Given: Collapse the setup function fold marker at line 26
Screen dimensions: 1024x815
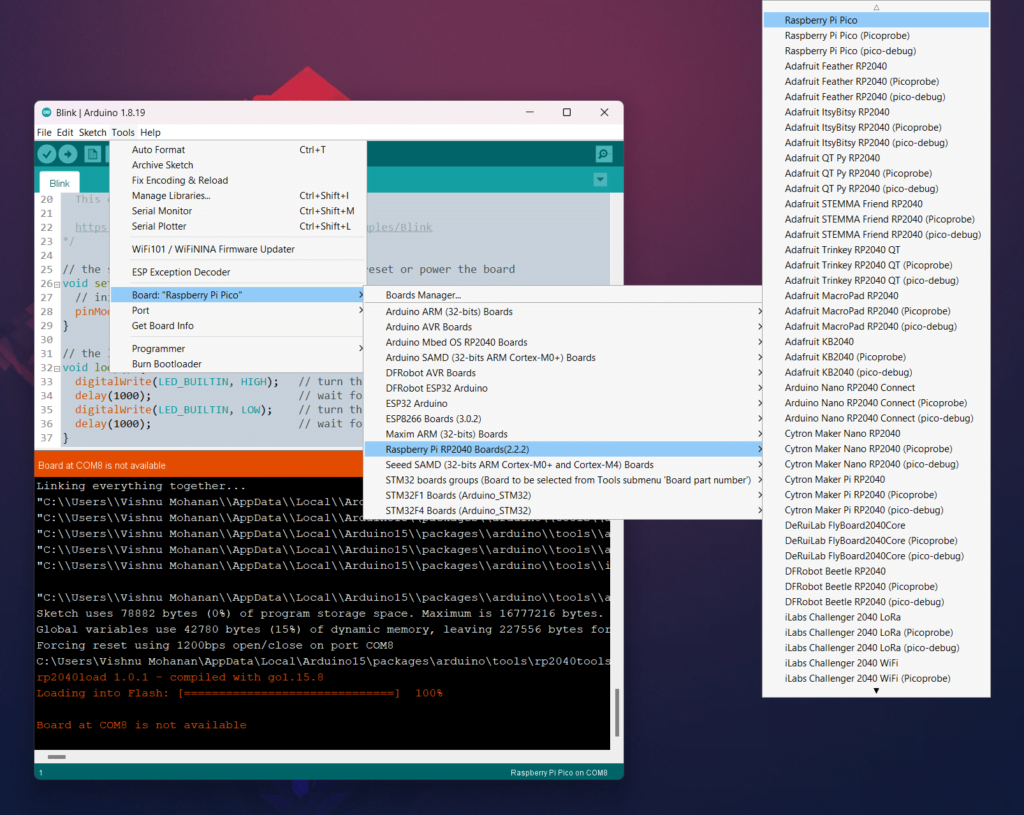Looking at the screenshot, I should (57, 284).
